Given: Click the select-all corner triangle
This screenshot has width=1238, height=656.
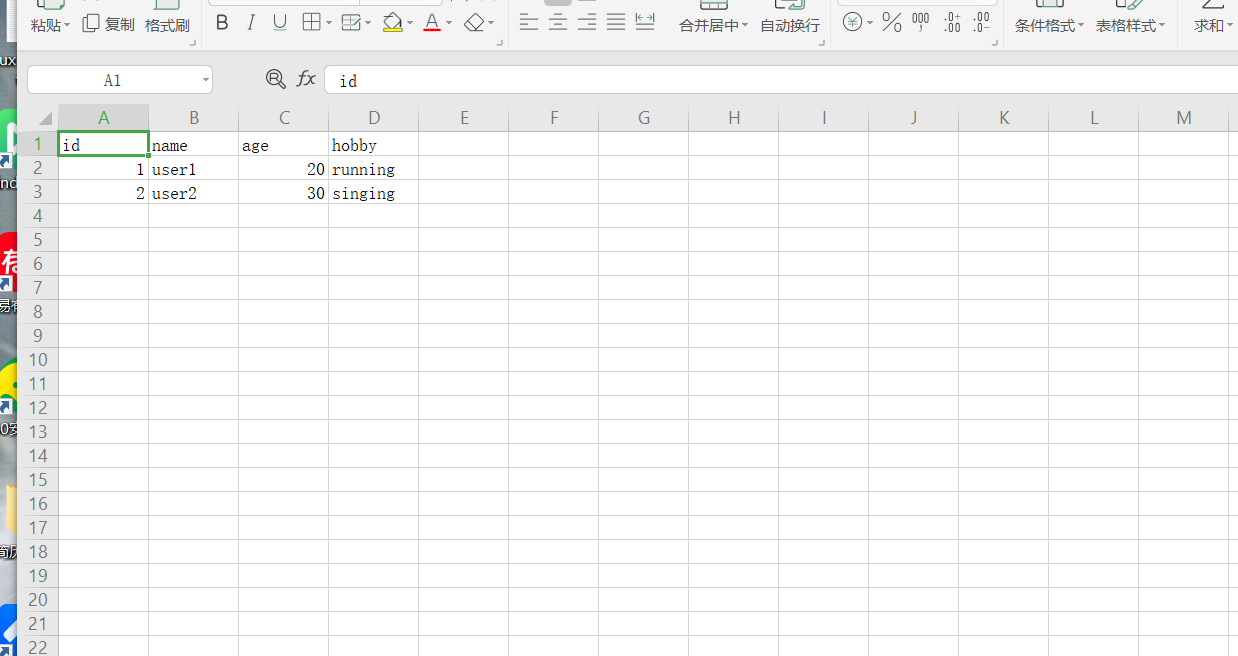Looking at the screenshot, I should pyautogui.click(x=44, y=117).
